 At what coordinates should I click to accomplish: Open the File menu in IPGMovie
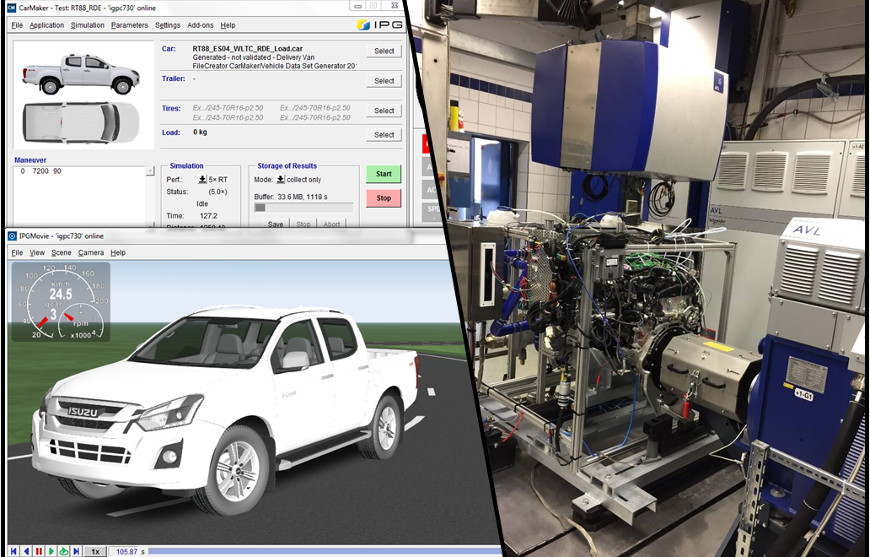point(17,253)
